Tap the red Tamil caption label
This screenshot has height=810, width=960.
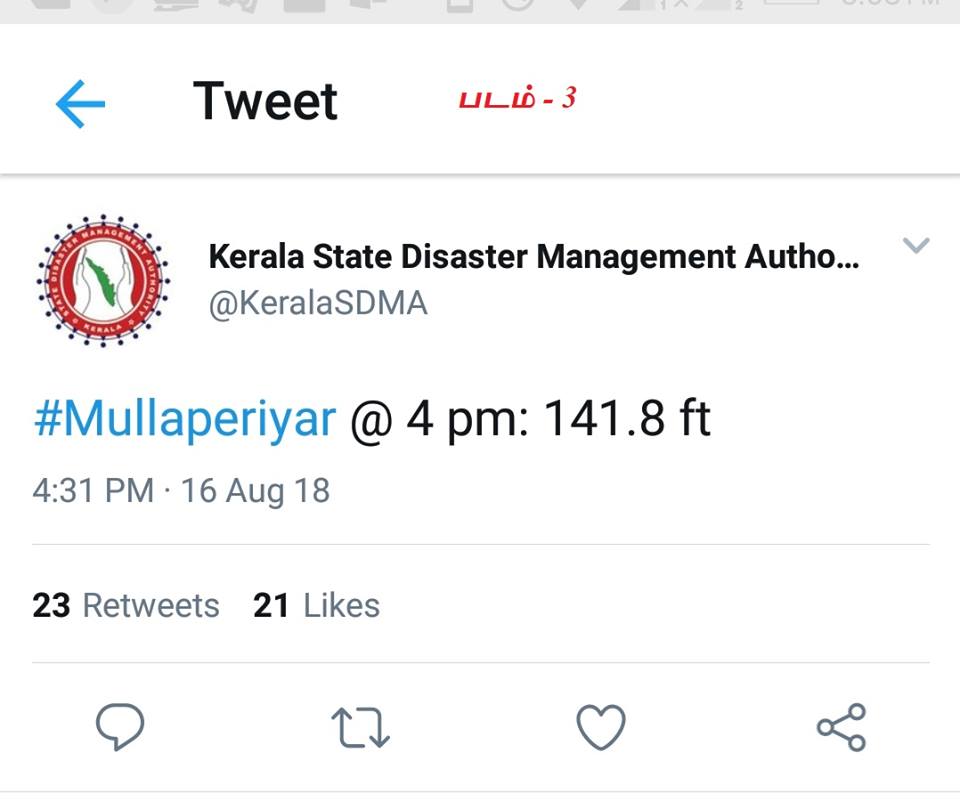pos(517,98)
